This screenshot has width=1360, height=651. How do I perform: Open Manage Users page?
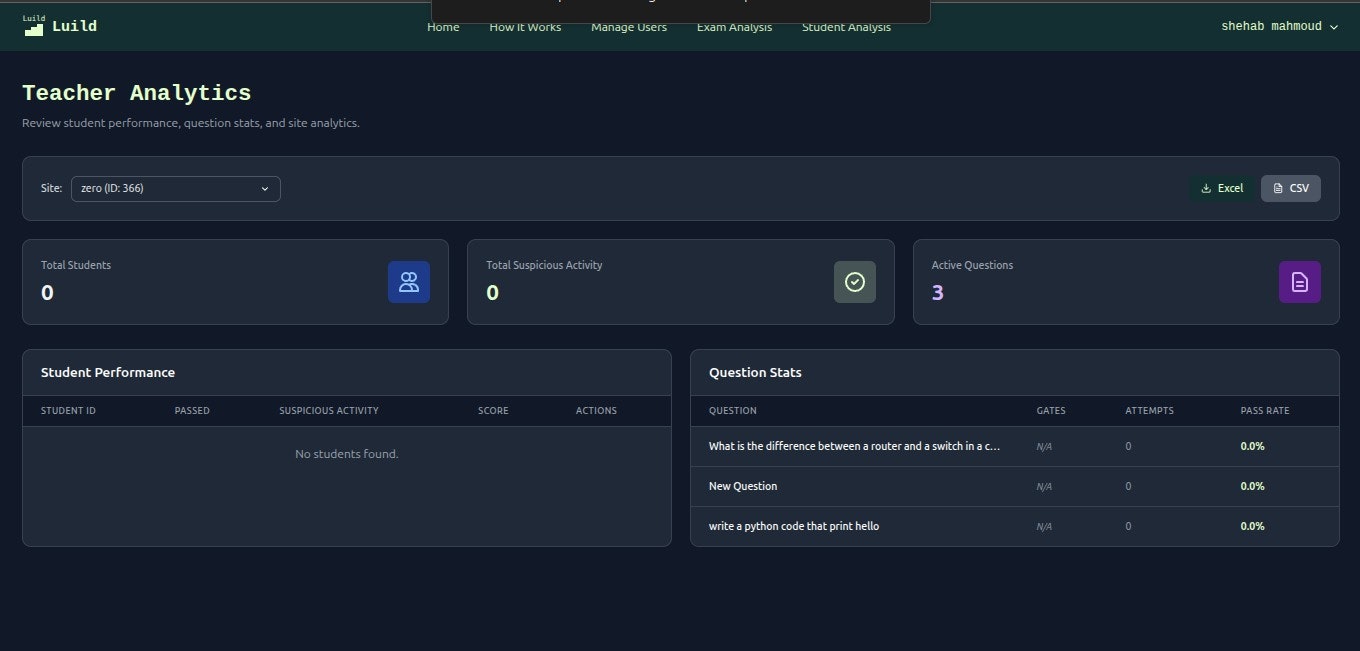click(629, 27)
